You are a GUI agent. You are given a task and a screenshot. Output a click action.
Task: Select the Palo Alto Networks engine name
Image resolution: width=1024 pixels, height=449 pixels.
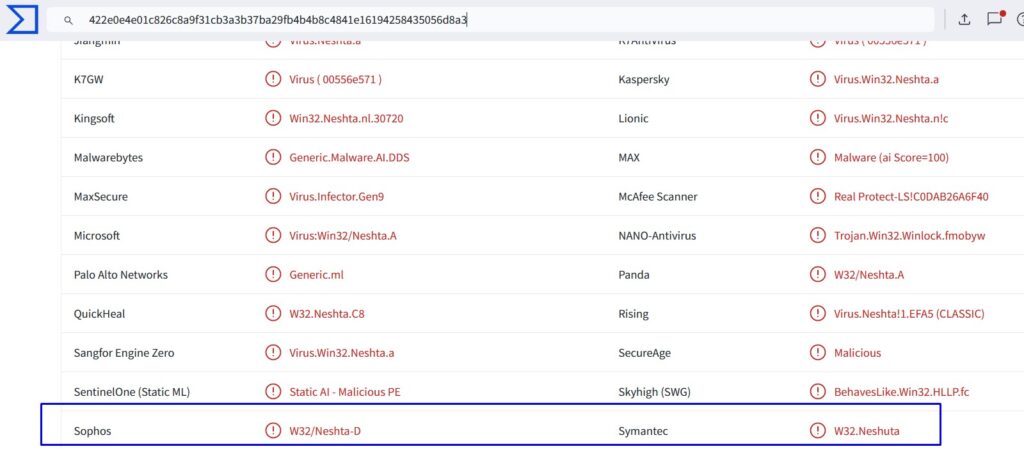click(x=121, y=275)
